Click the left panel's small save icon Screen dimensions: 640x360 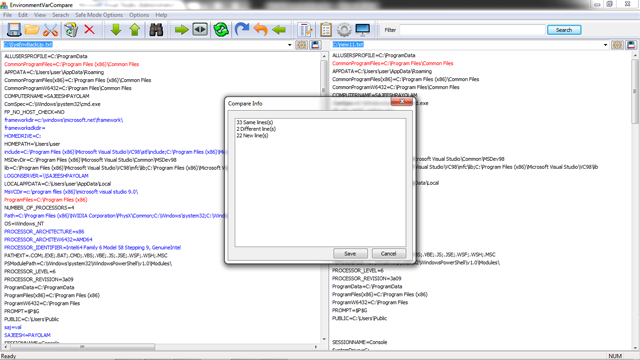click(x=315, y=45)
